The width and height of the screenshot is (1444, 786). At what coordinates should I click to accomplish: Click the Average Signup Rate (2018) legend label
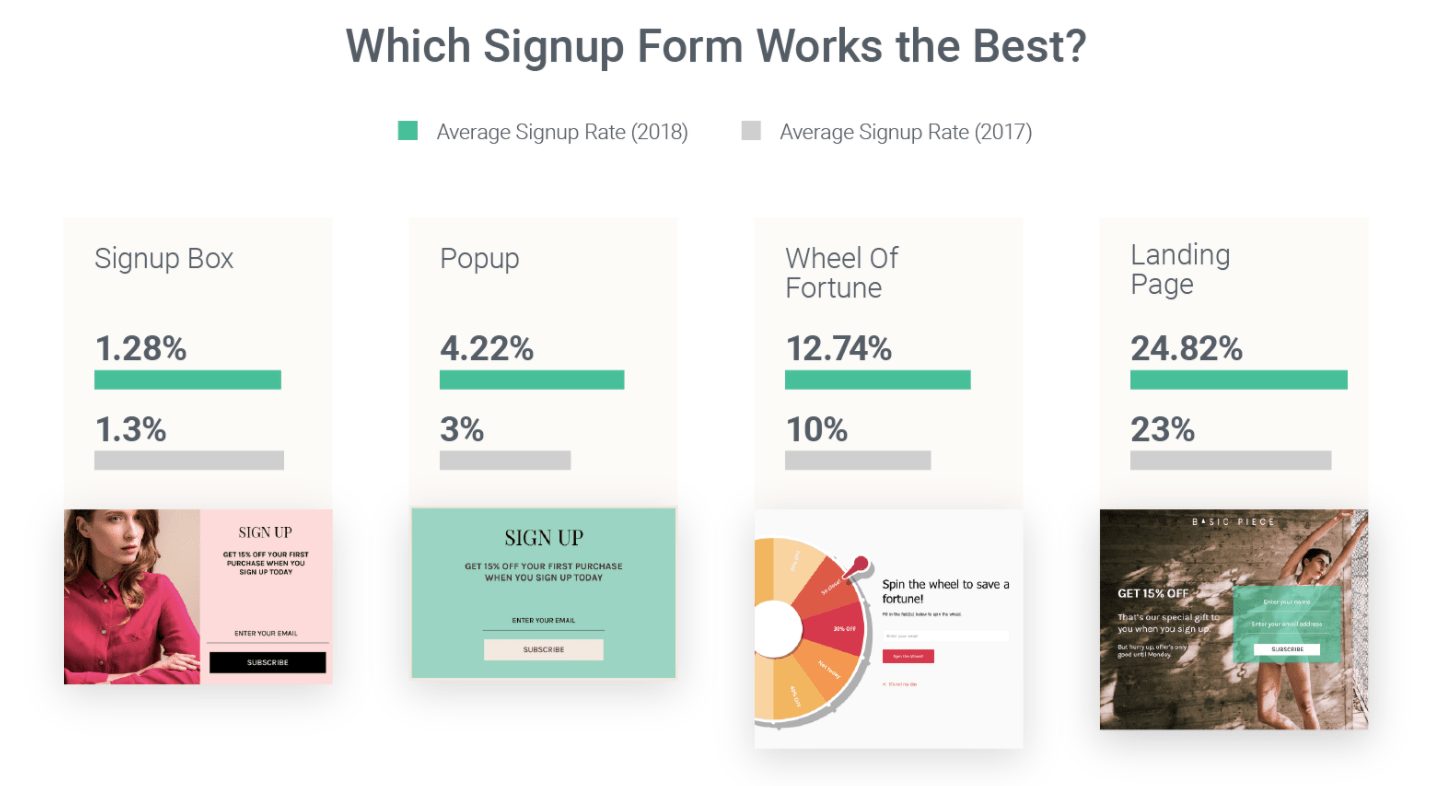(562, 132)
